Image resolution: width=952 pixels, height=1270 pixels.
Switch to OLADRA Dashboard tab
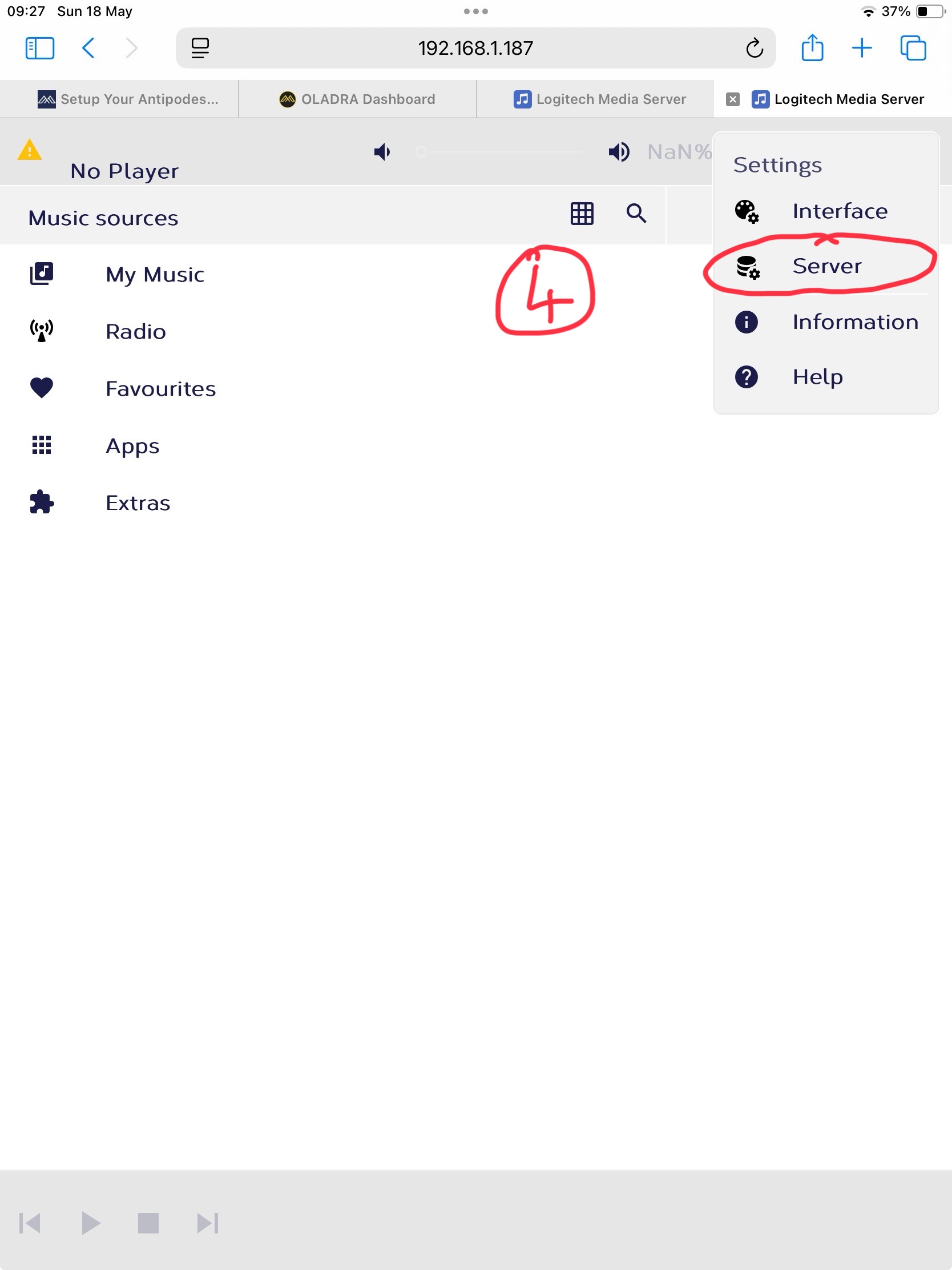[357, 99]
